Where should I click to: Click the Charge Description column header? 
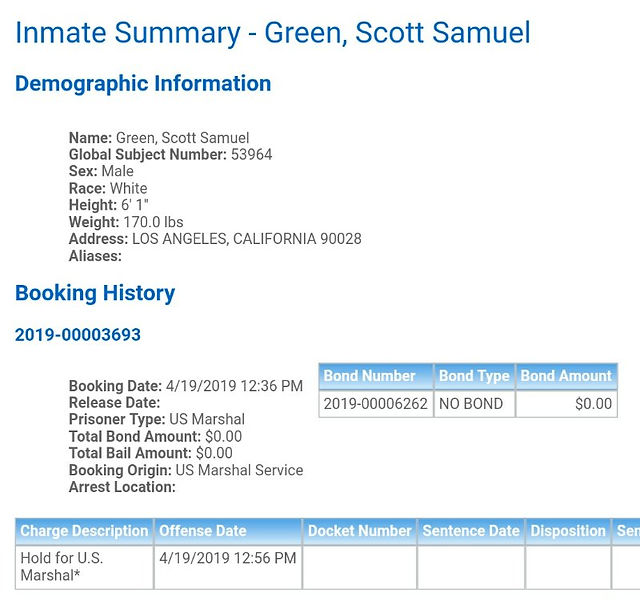[x=84, y=531]
